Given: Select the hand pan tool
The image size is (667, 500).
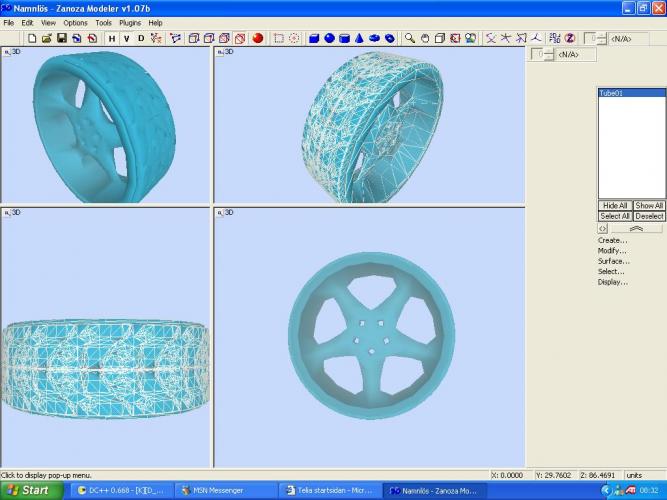Looking at the screenshot, I should [x=424, y=38].
